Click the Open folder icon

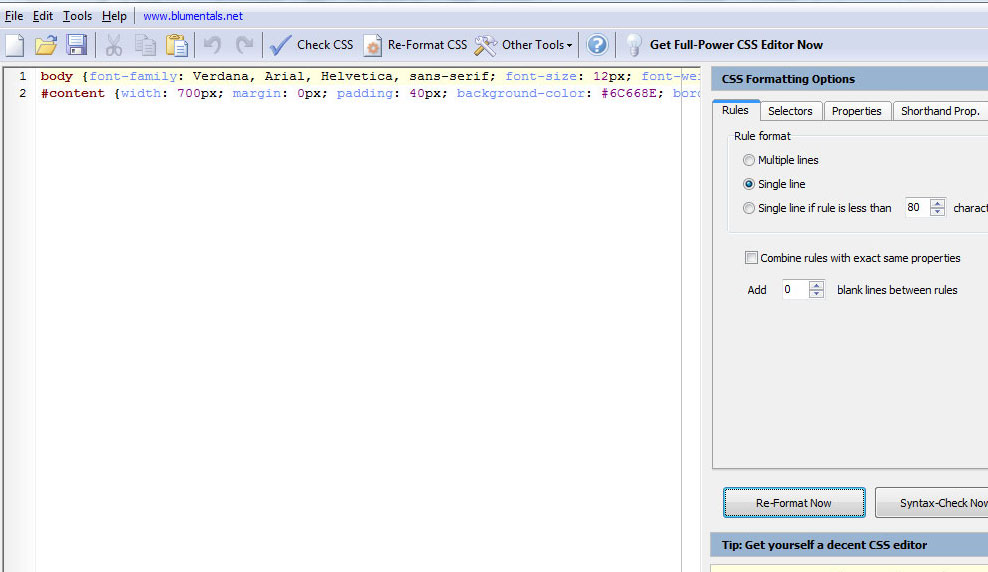pos(46,45)
